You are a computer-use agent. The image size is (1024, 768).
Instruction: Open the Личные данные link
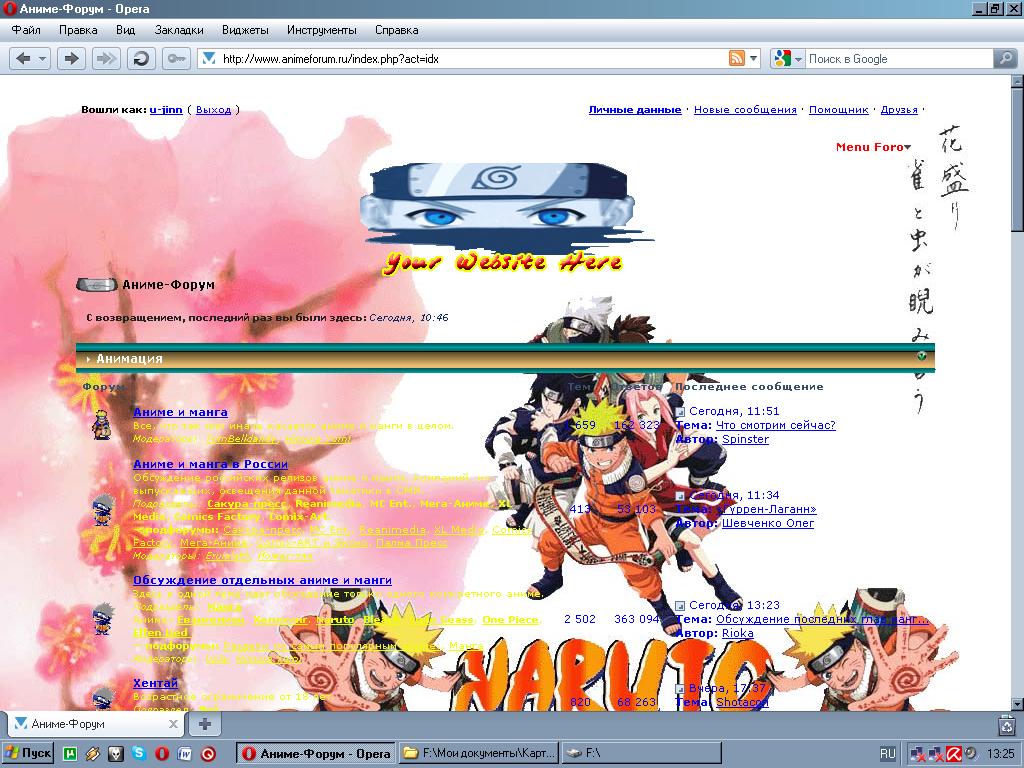(x=635, y=110)
